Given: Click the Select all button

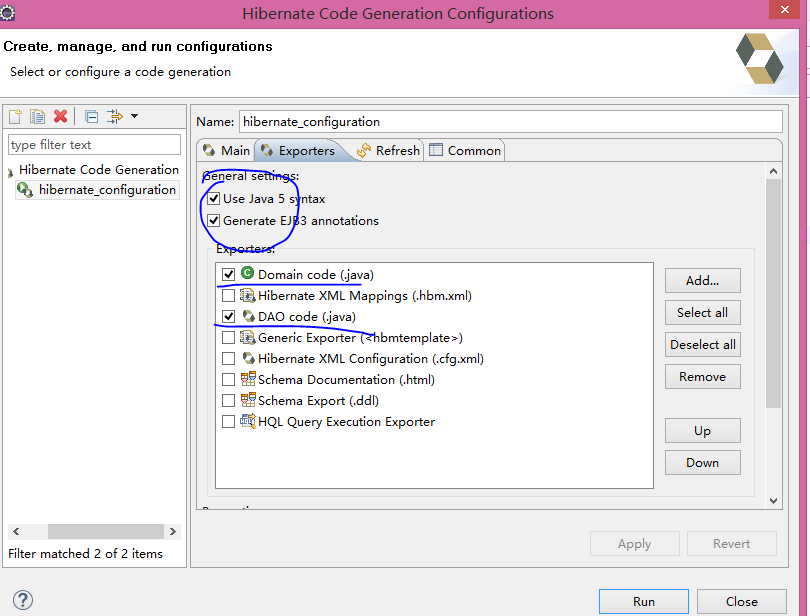Looking at the screenshot, I should tap(703, 313).
